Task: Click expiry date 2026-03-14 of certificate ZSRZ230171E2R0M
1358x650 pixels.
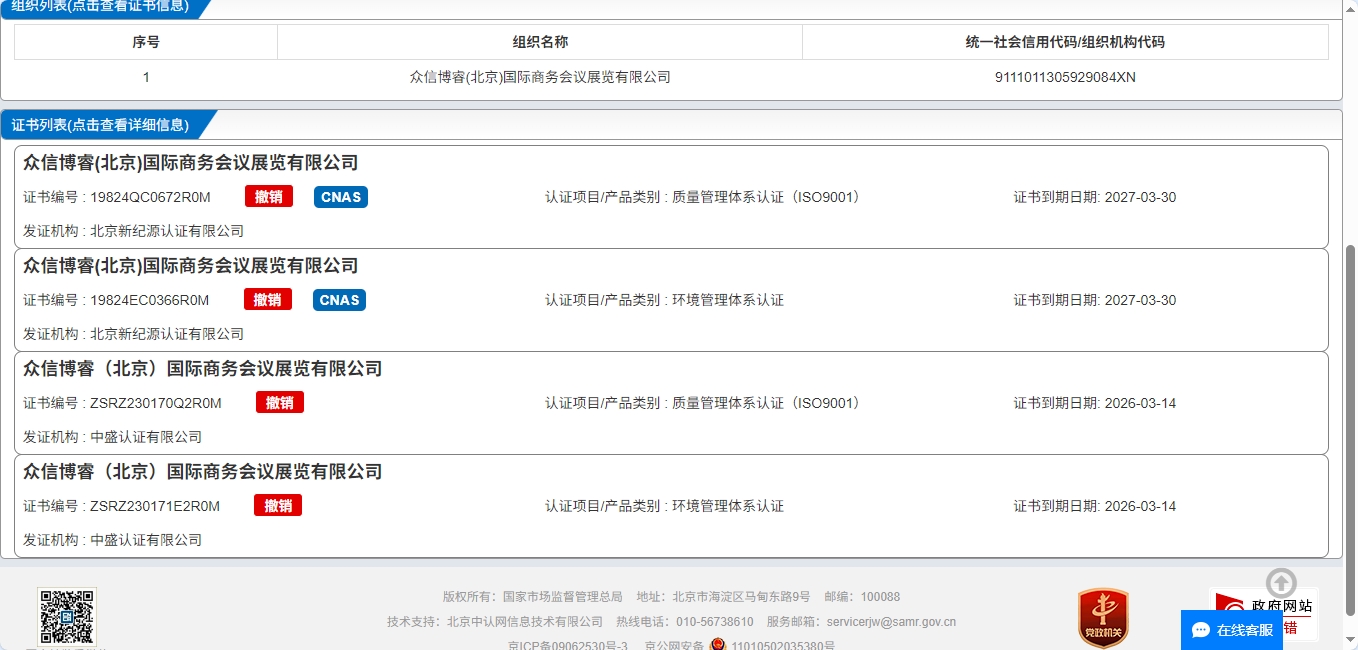Action: point(1140,506)
